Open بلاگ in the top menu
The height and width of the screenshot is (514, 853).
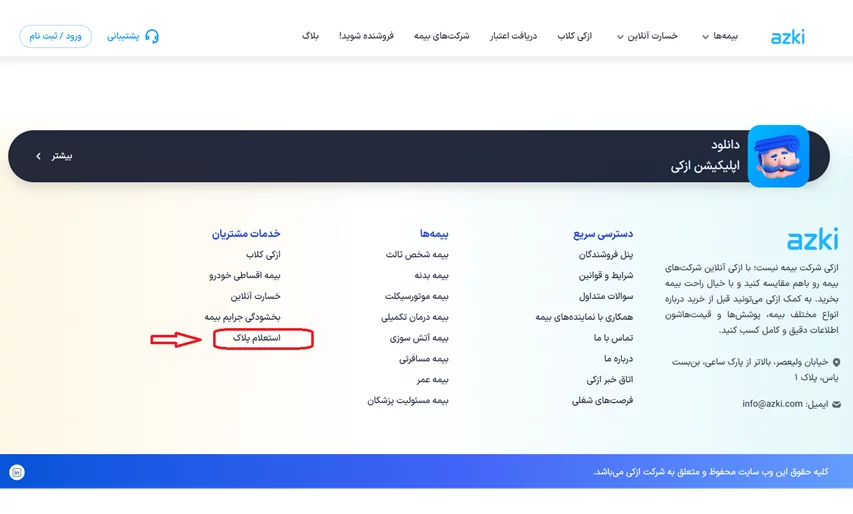coord(310,36)
